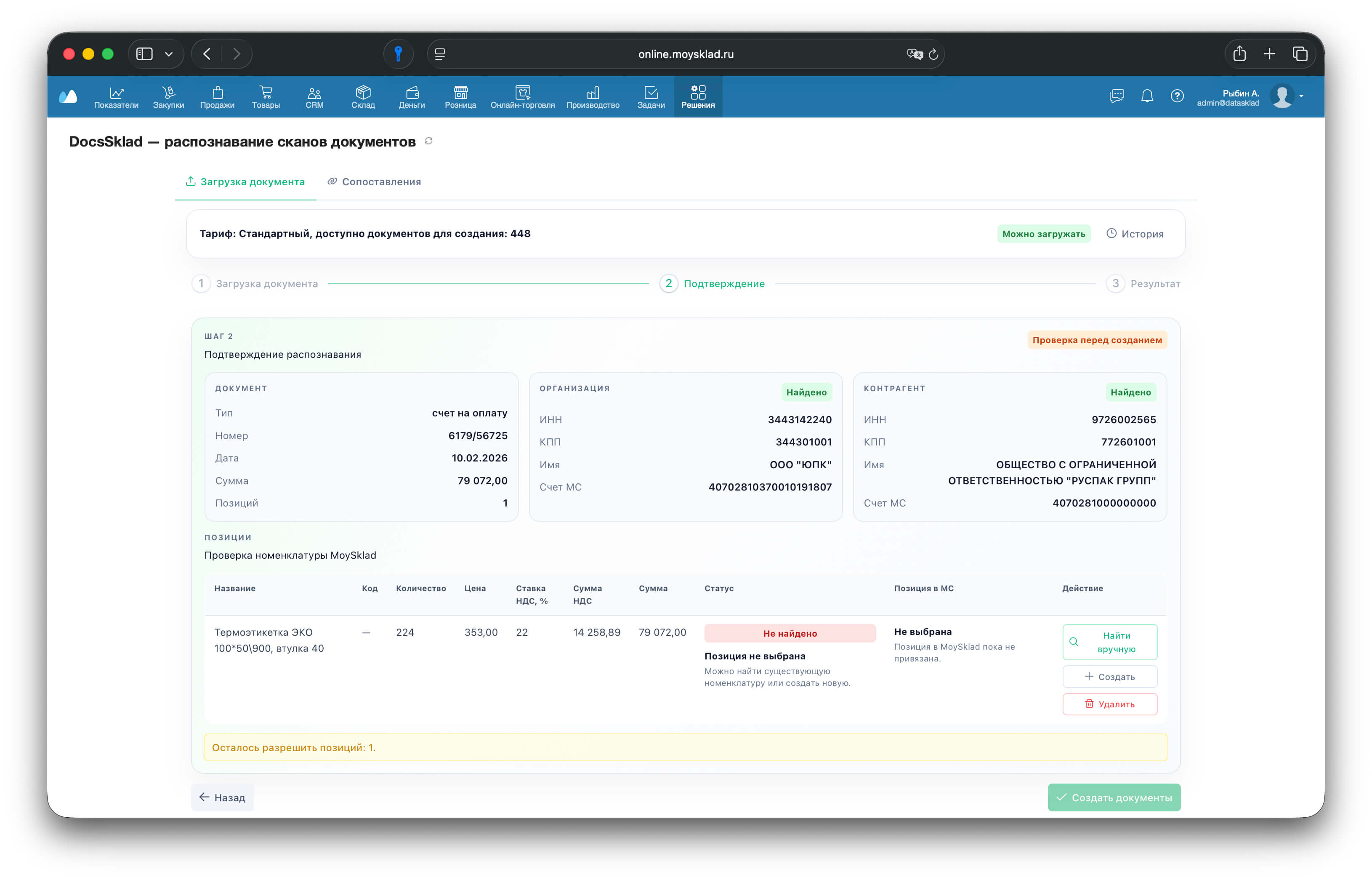Click the Можно загружать status badge

1044,234
